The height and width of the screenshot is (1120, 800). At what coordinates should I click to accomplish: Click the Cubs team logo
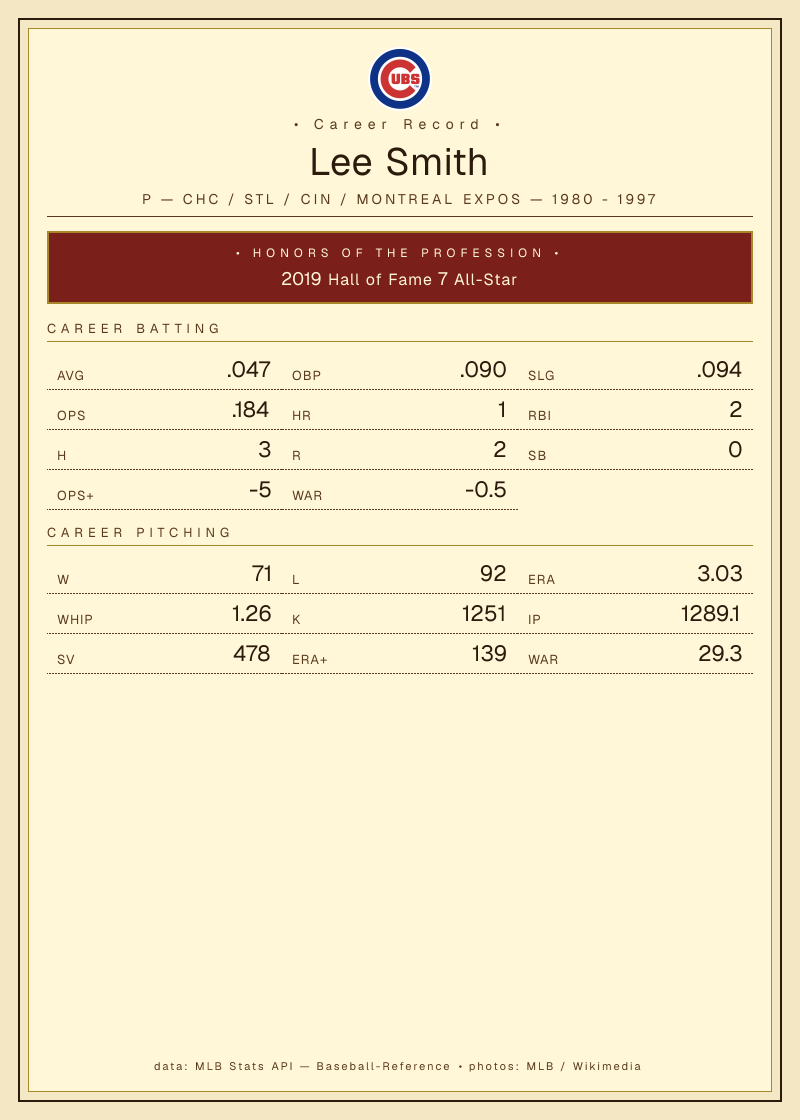click(x=400, y=79)
